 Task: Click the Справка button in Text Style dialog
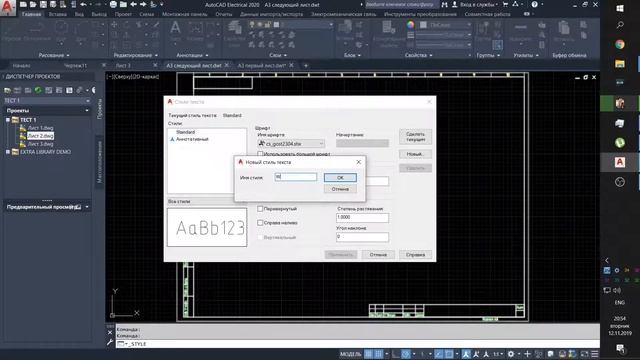coord(415,255)
